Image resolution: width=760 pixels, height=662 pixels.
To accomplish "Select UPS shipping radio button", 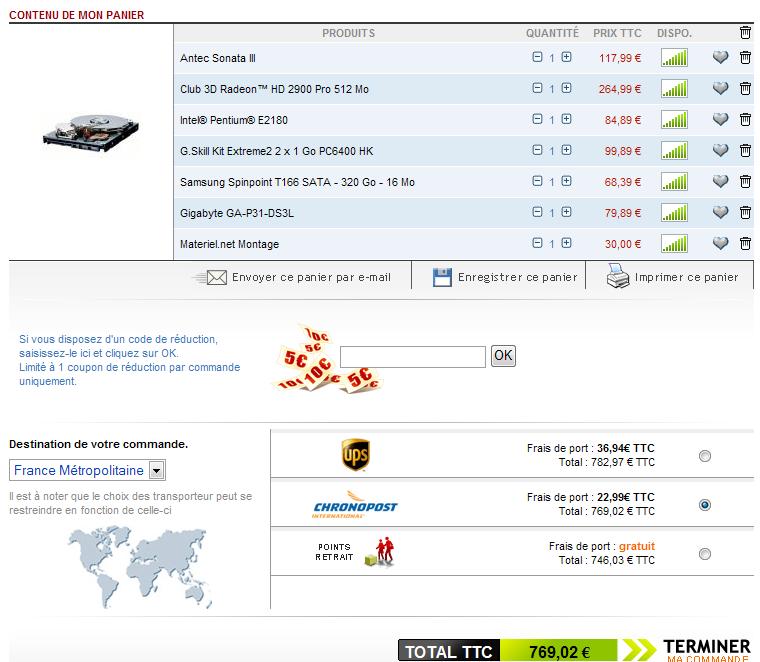I will tap(705, 456).
